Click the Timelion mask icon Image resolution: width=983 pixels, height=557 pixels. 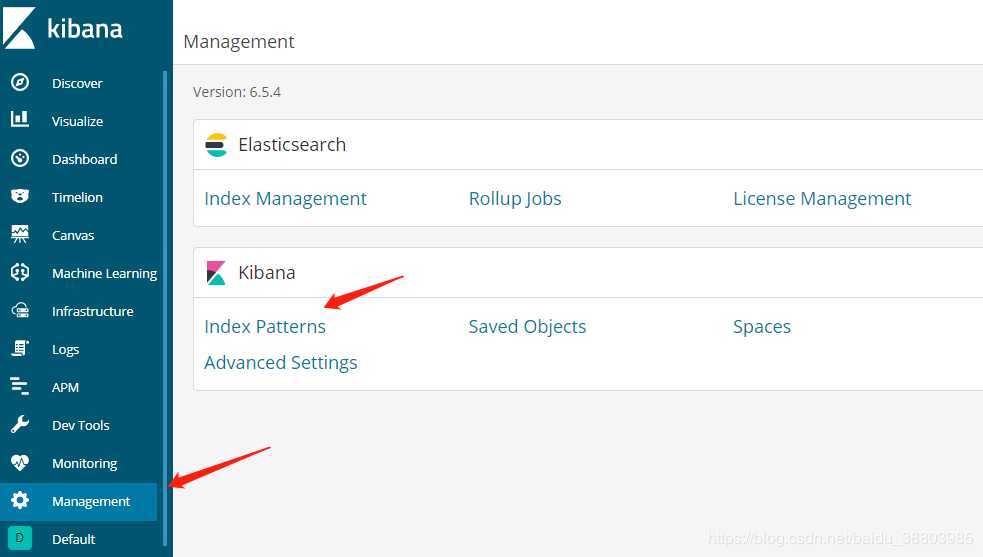click(x=20, y=196)
